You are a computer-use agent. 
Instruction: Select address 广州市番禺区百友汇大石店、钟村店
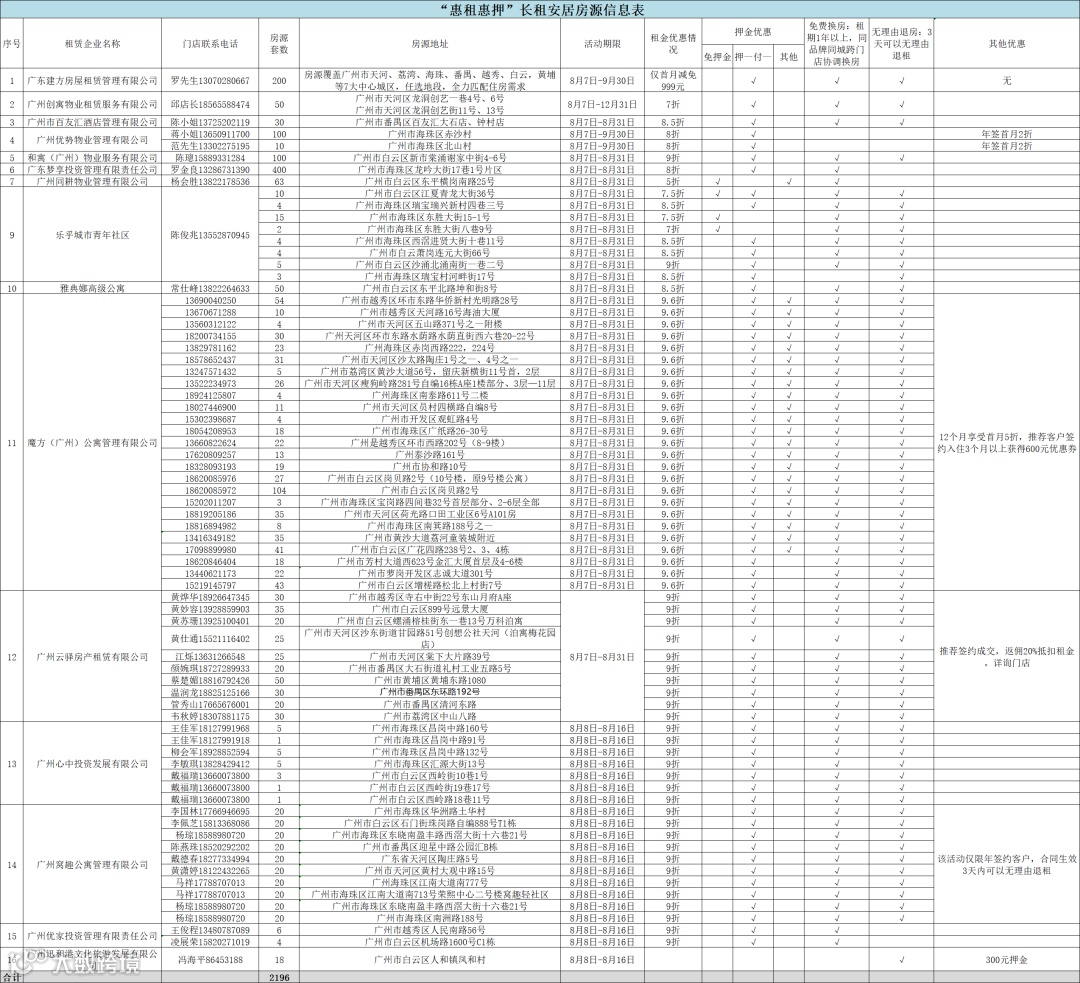point(430,122)
